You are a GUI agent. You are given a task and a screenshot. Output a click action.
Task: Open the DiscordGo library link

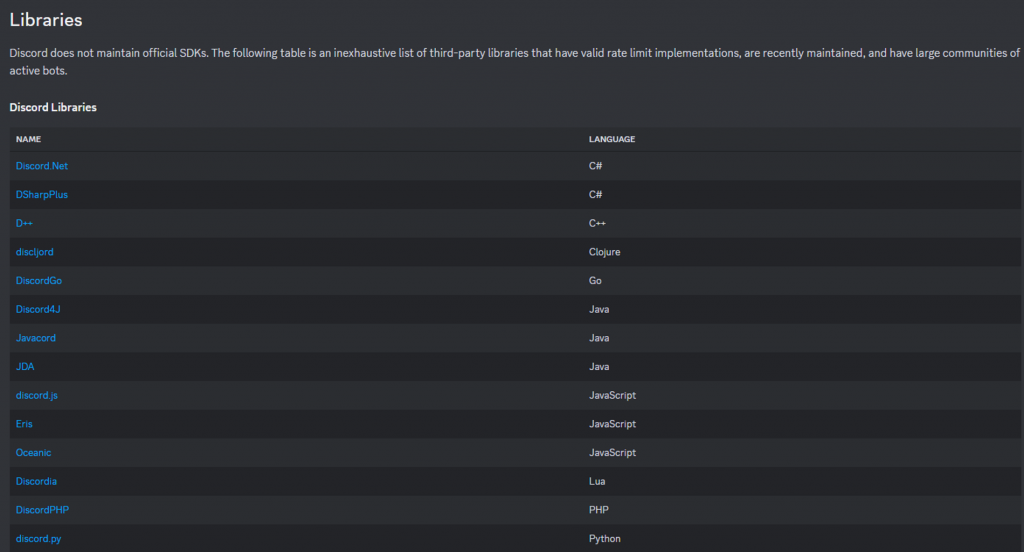point(39,281)
